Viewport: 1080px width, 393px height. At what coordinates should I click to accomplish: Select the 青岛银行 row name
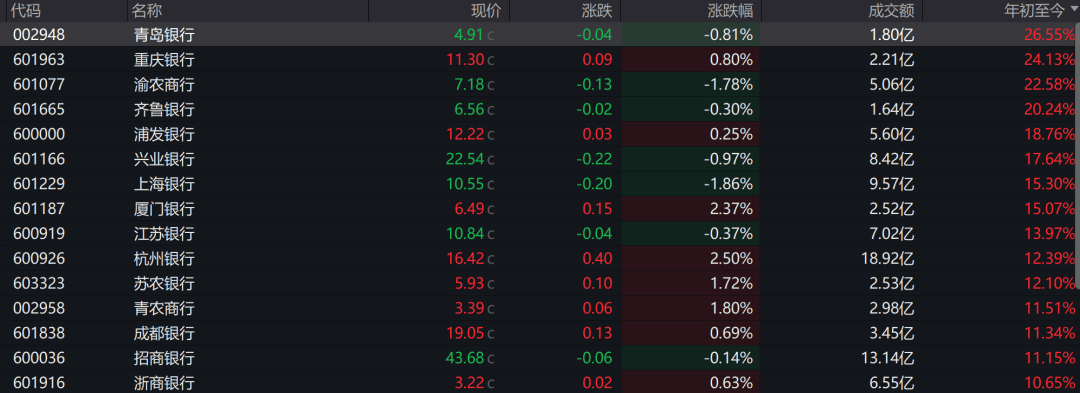click(164, 34)
